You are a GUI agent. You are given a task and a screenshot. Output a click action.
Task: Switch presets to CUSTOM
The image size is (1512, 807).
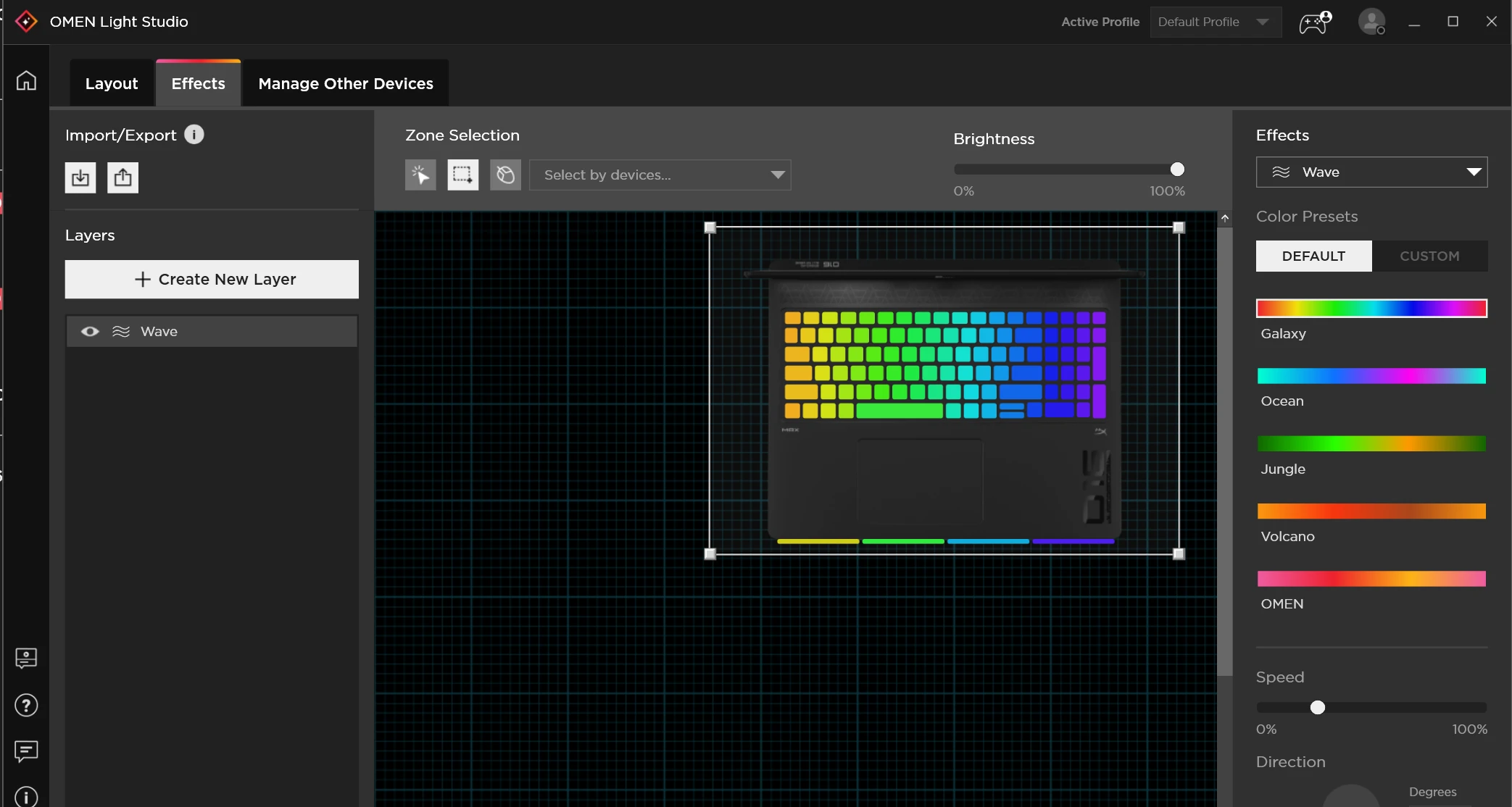click(1429, 256)
